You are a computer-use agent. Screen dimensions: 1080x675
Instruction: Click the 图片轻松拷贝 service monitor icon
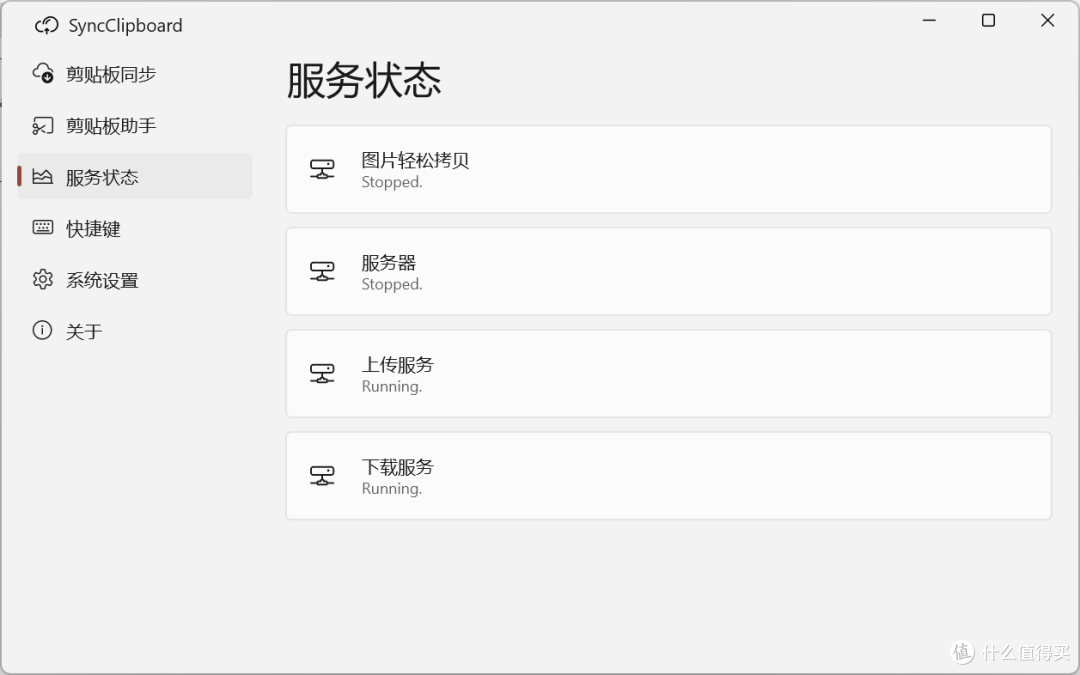click(321, 169)
